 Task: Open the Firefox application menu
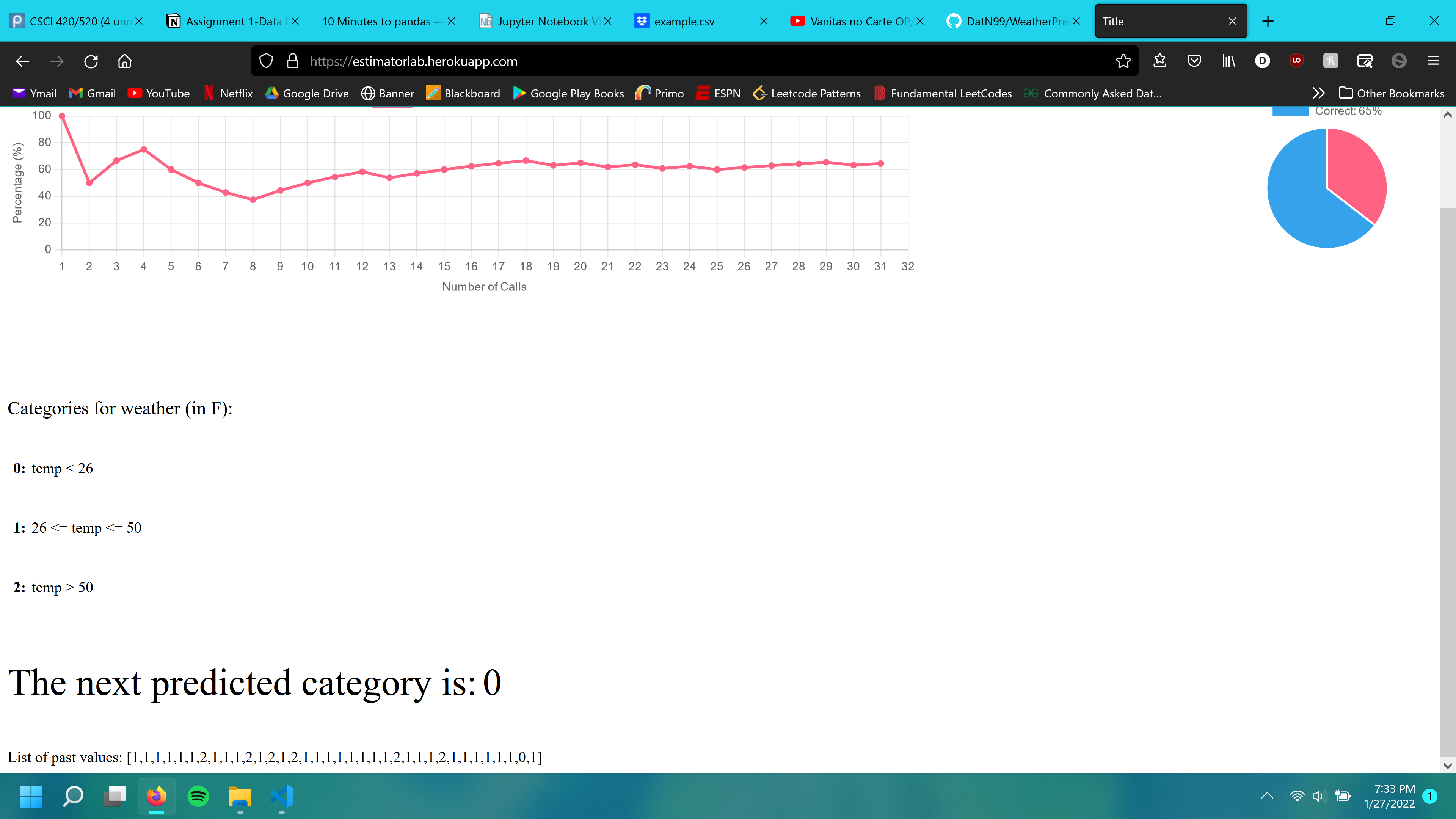click(1434, 61)
